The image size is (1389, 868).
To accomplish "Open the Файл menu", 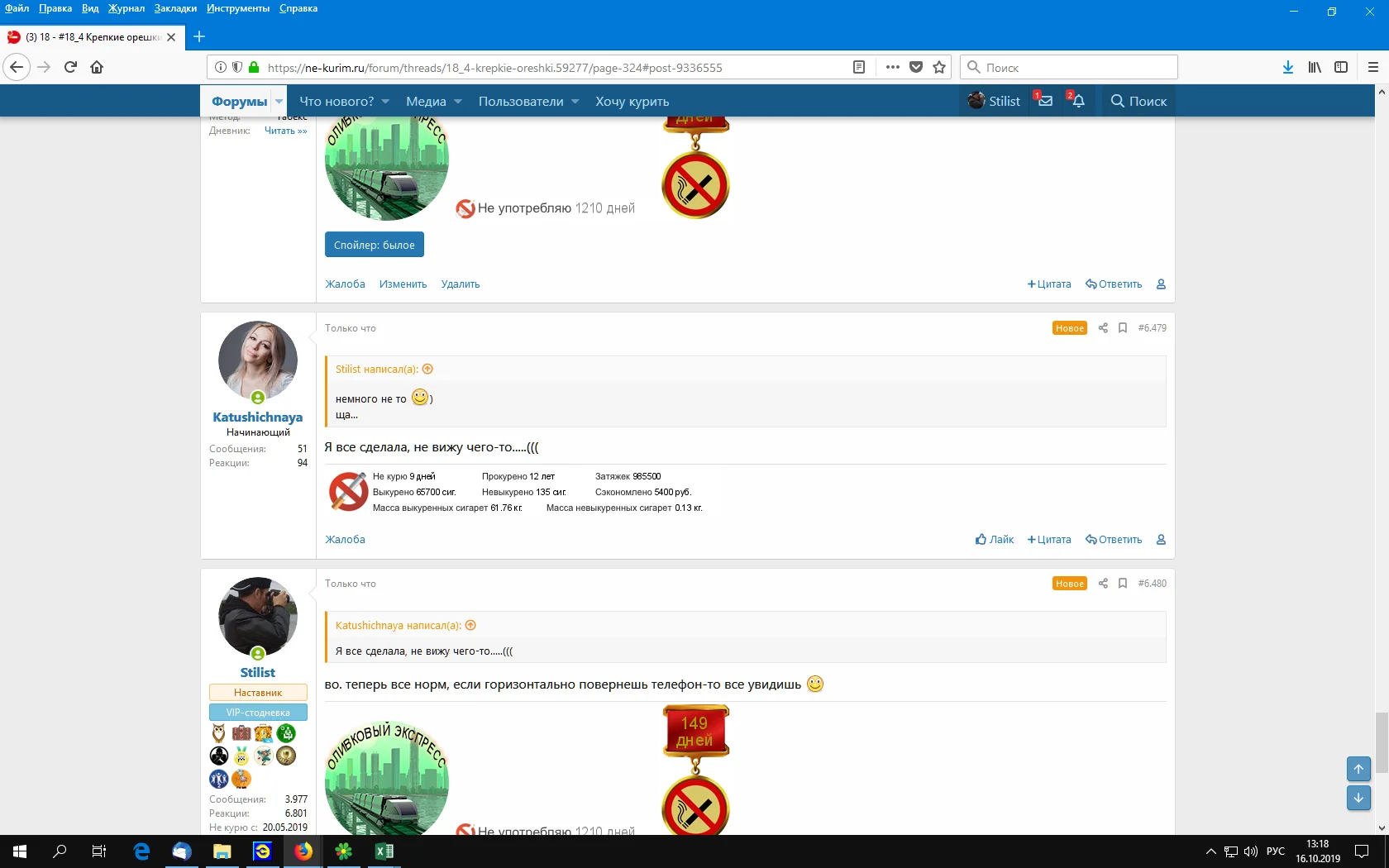I will tap(17, 8).
